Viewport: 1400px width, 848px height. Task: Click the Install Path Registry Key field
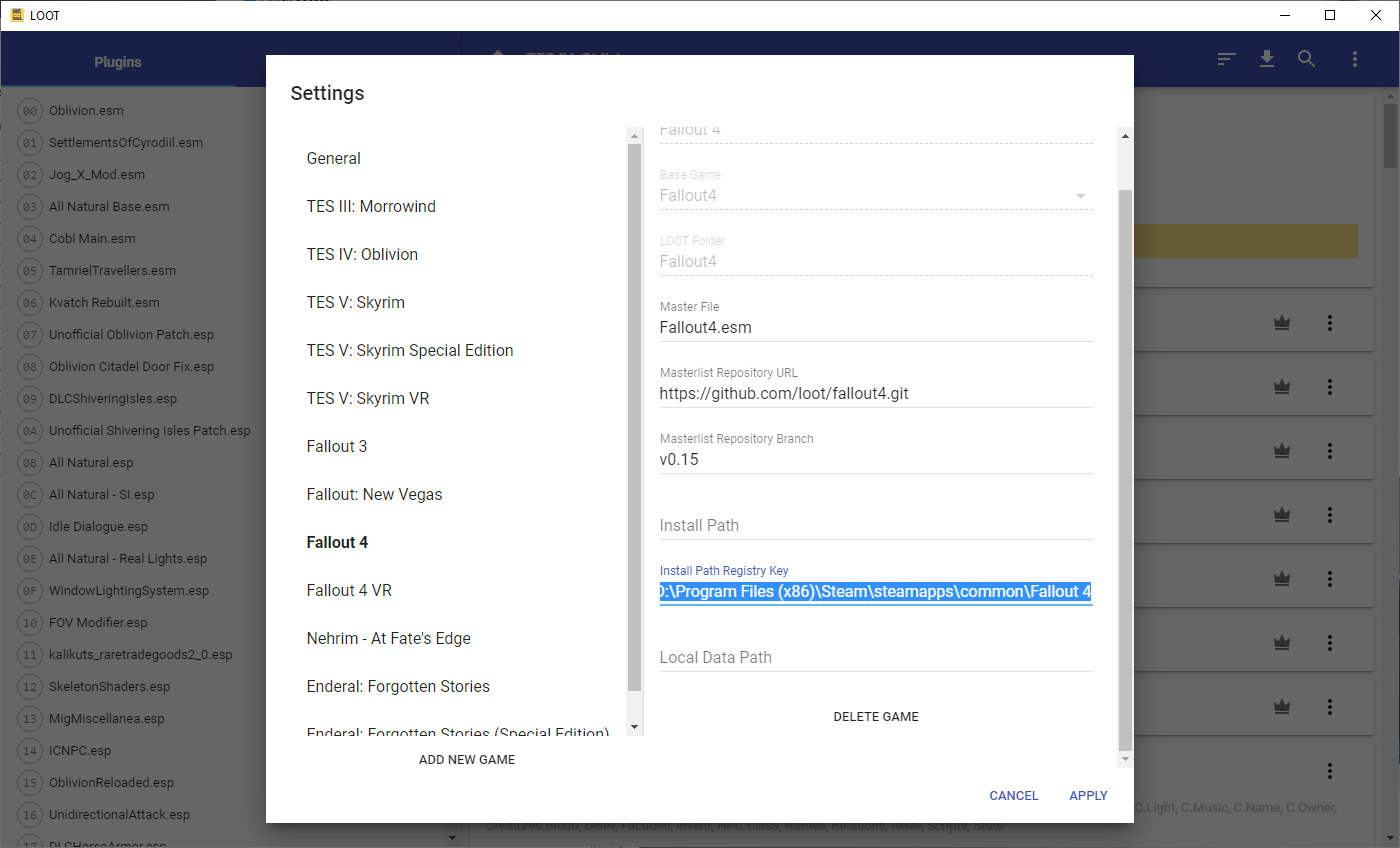pyautogui.click(x=876, y=592)
